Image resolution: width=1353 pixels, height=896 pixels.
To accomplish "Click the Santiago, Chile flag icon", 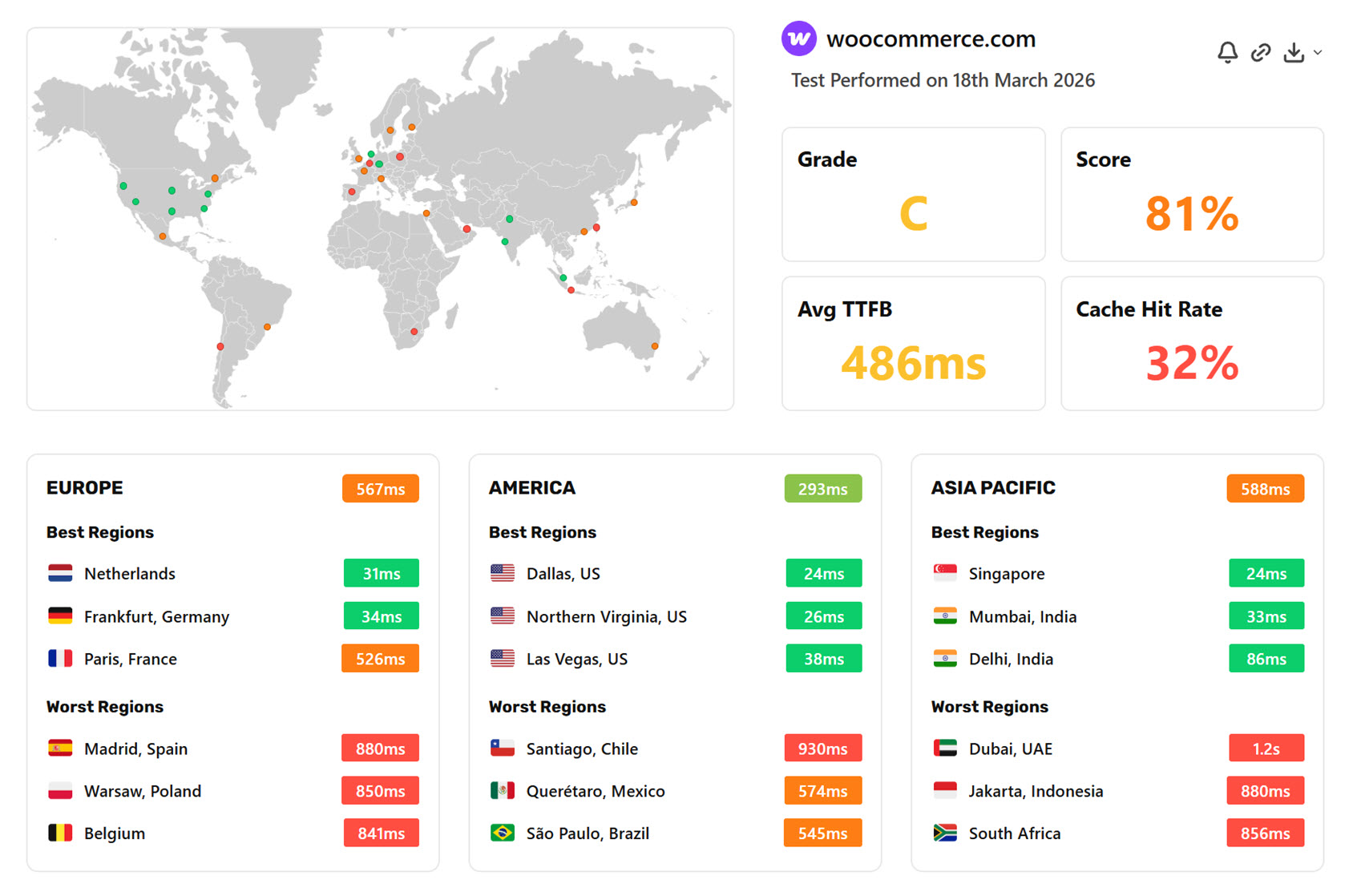I will (x=503, y=749).
